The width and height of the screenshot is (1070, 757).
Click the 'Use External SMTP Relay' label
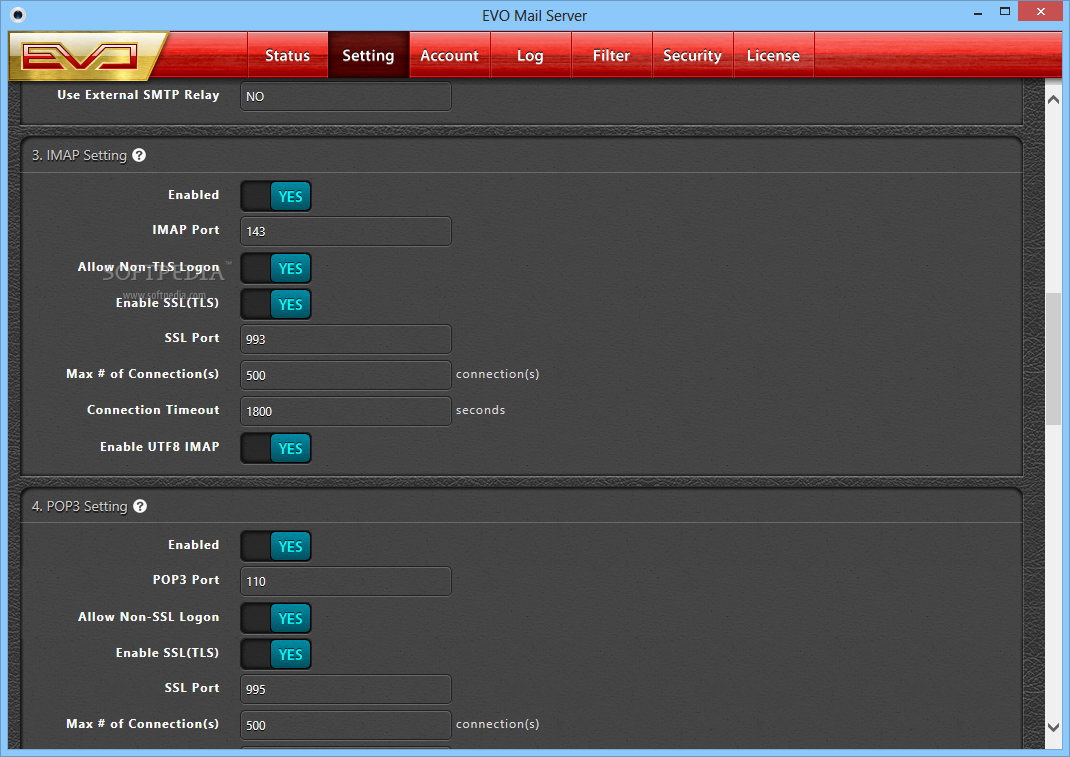click(139, 95)
